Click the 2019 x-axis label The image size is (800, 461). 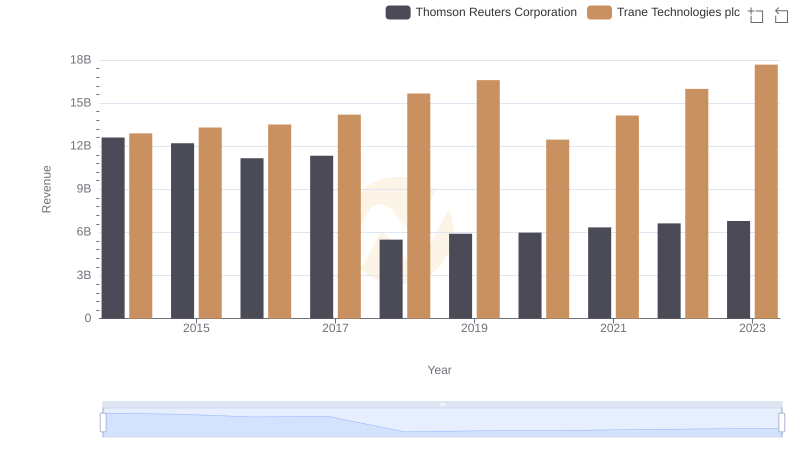(x=474, y=328)
